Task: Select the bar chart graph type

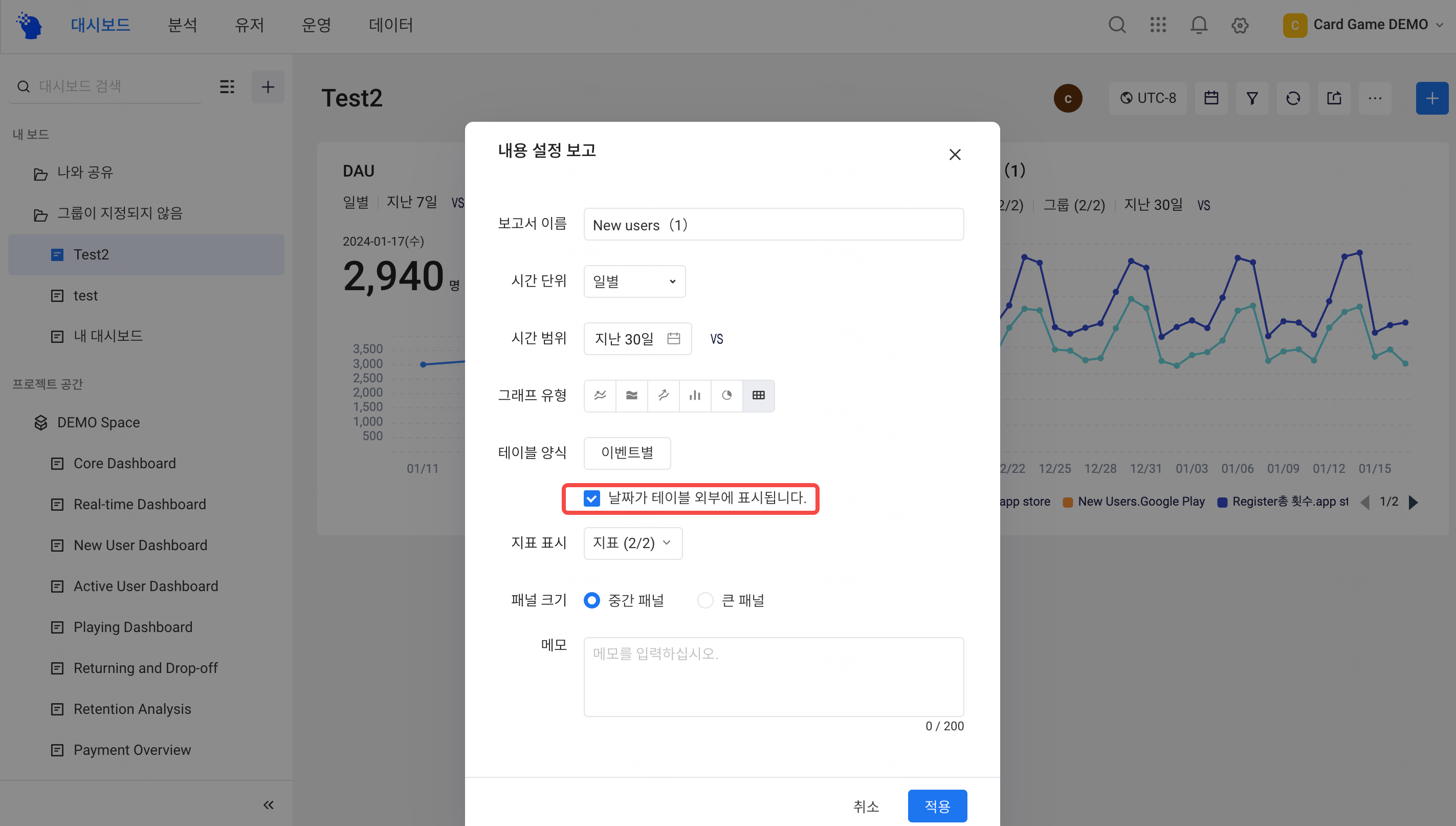Action: pos(695,396)
